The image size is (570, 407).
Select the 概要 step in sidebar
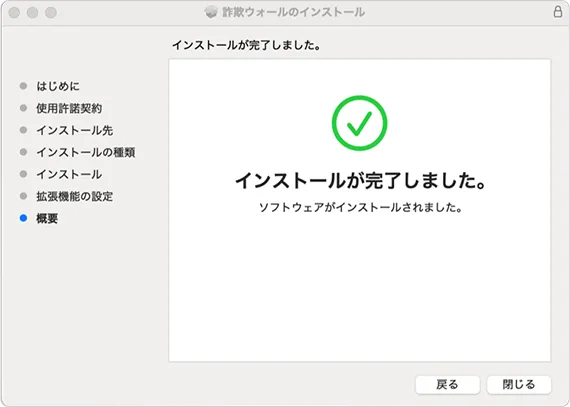point(47,218)
